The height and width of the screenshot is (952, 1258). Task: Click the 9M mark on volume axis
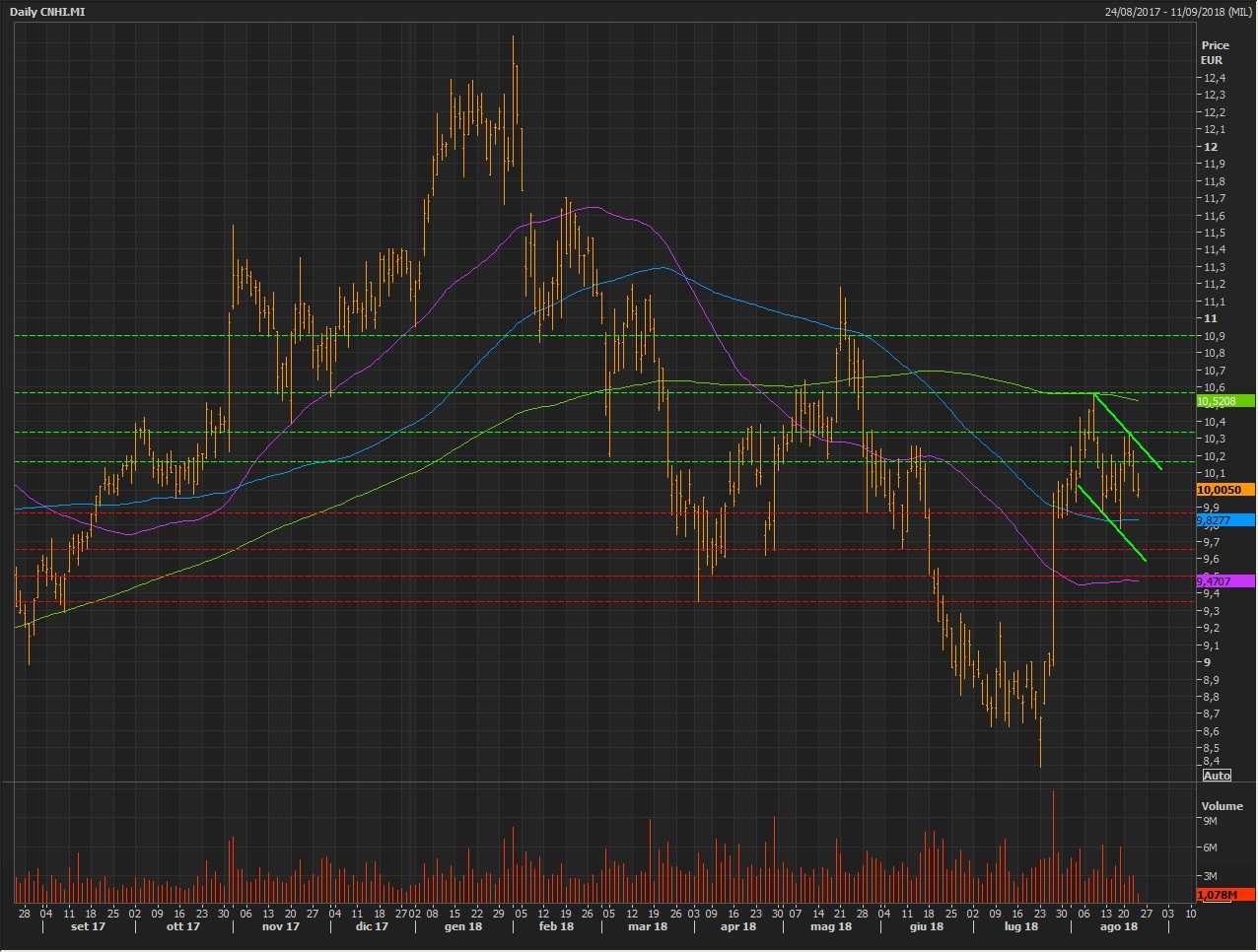[1210, 820]
